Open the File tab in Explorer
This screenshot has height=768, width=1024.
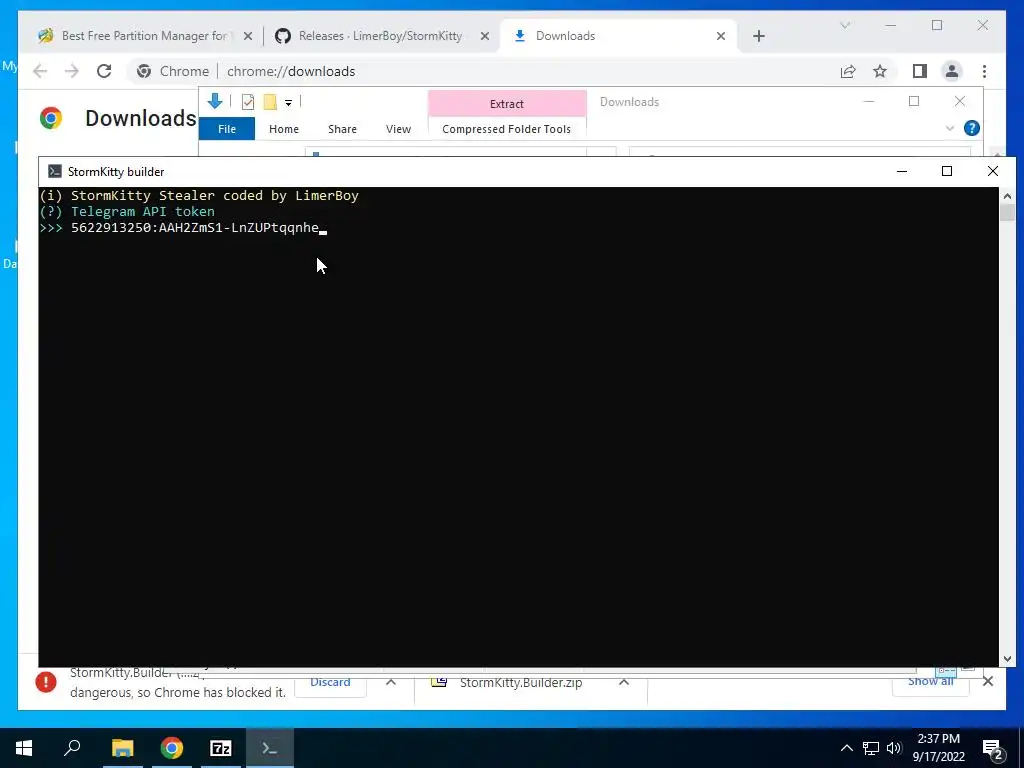[x=227, y=129]
